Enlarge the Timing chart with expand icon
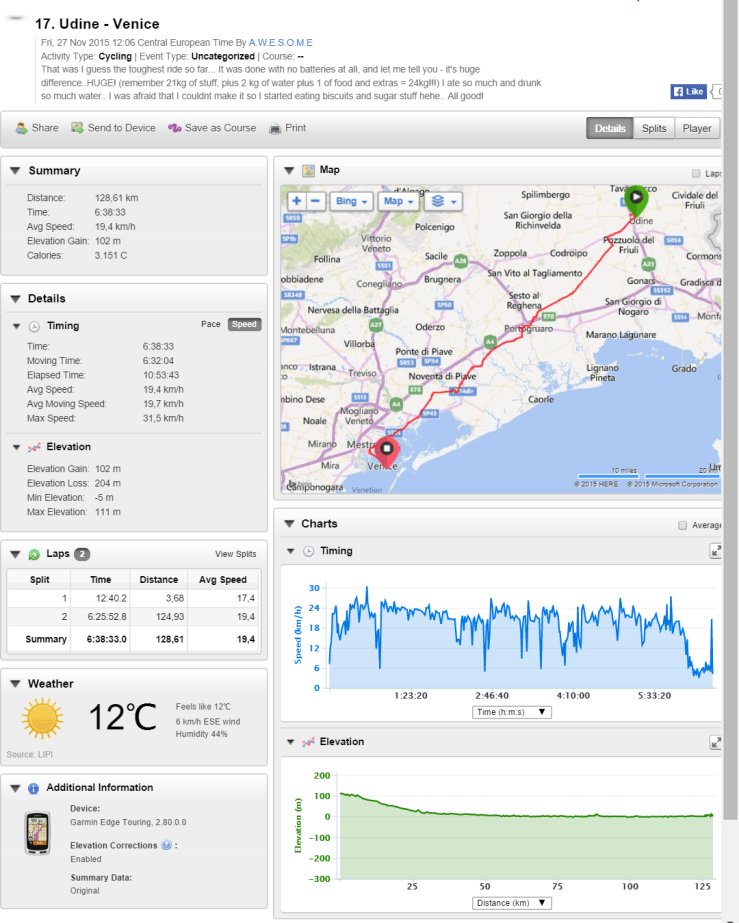Viewport: 739px width, 923px height. [716, 551]
